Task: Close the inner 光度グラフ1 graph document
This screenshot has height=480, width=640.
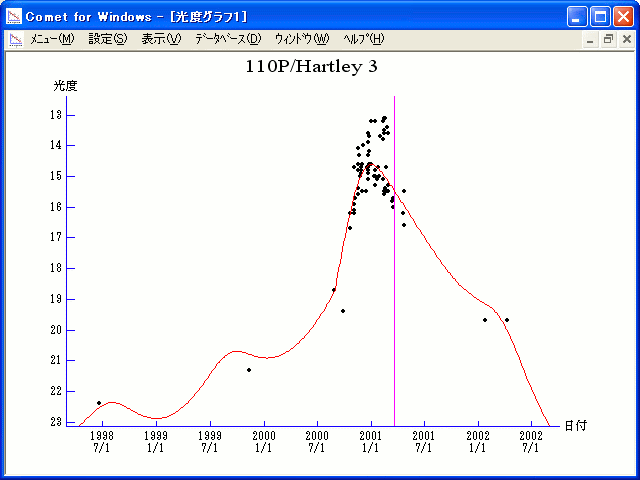Action: (626, 39)
